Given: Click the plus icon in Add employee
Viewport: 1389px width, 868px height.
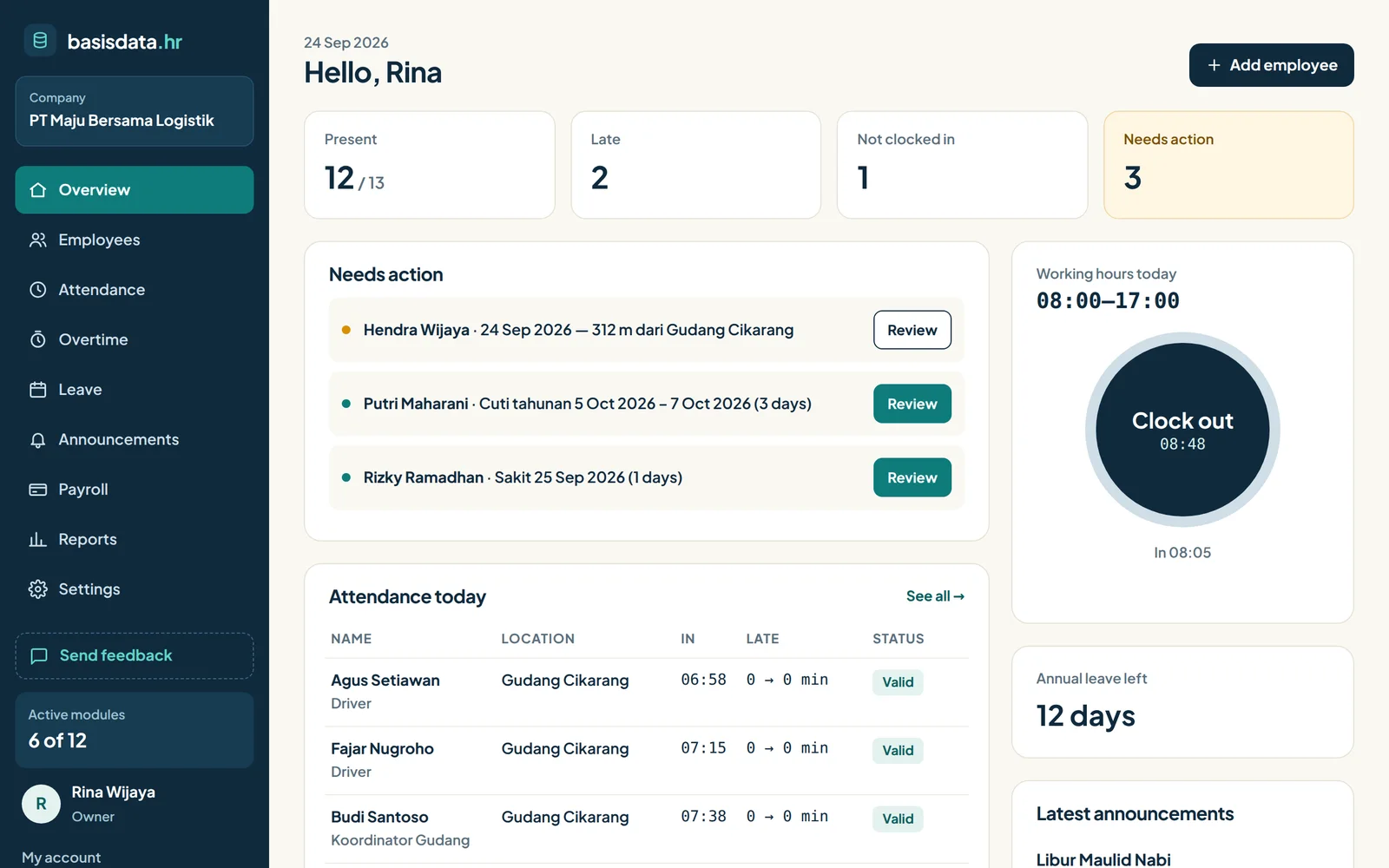Looking at the screenshot, I should pyautogui.click(x=1215, y=65).
